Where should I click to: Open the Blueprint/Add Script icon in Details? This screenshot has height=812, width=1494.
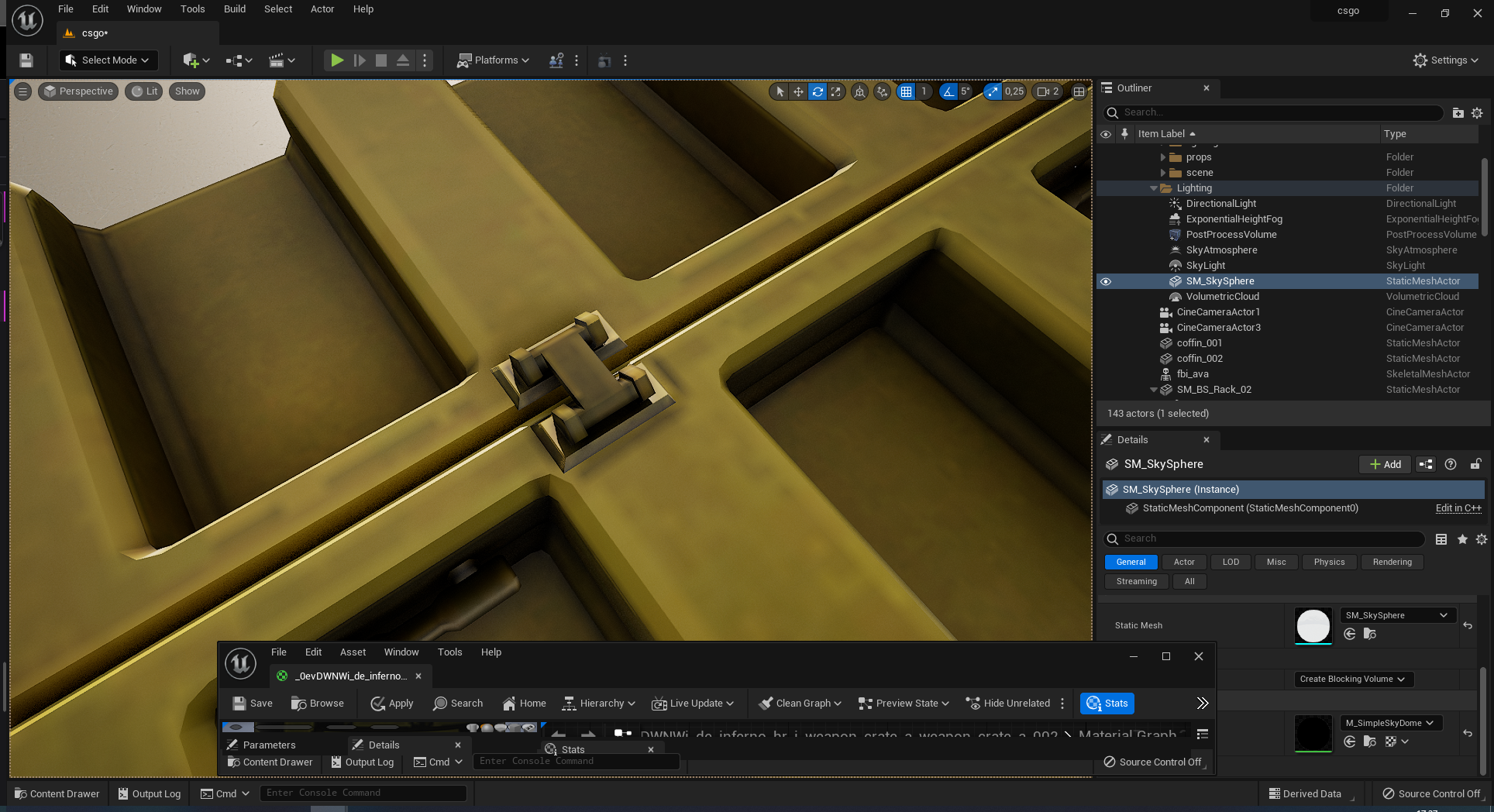point(1426,464)
